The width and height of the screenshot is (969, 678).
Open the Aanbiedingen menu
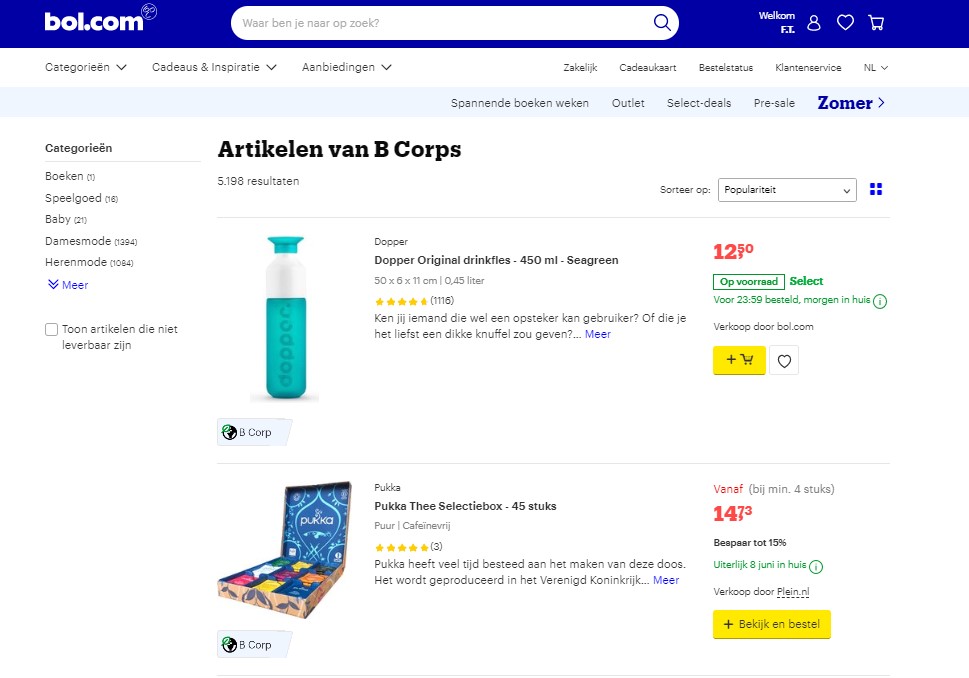click(346, 67)
